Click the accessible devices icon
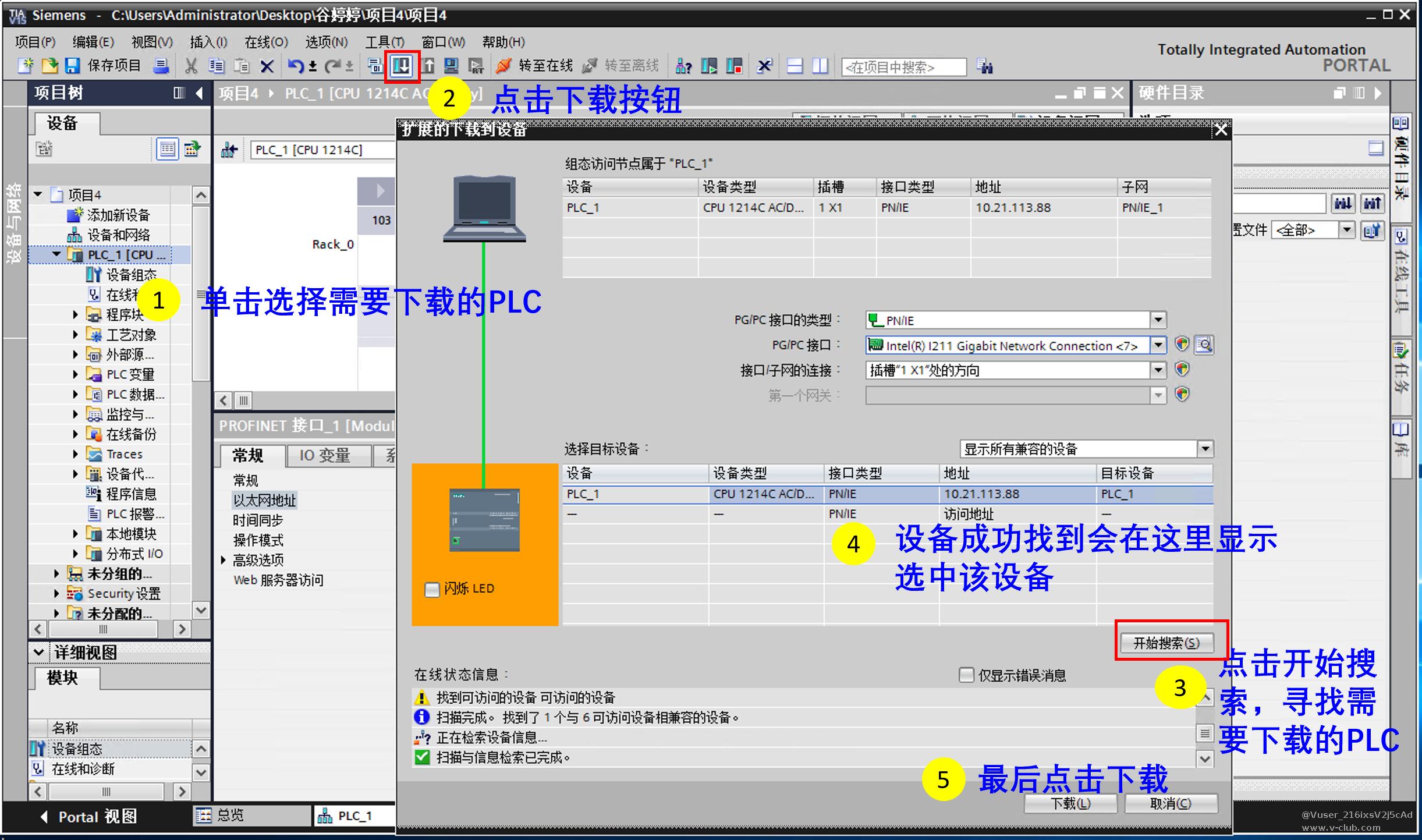The width and height of the screenshot is (1422, 840). [683, 66]
